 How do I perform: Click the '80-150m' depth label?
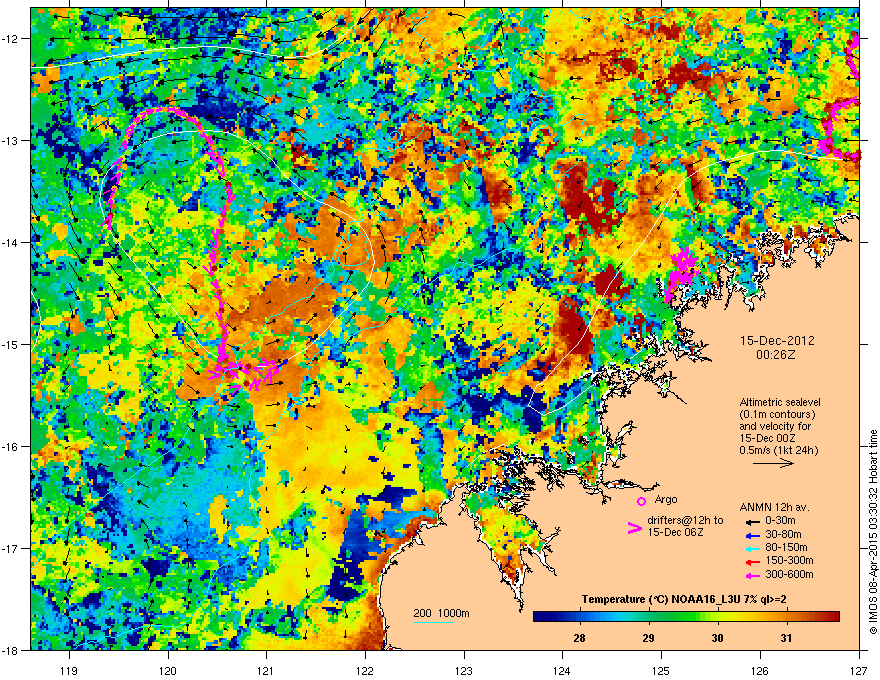click(x=786, y=548)
